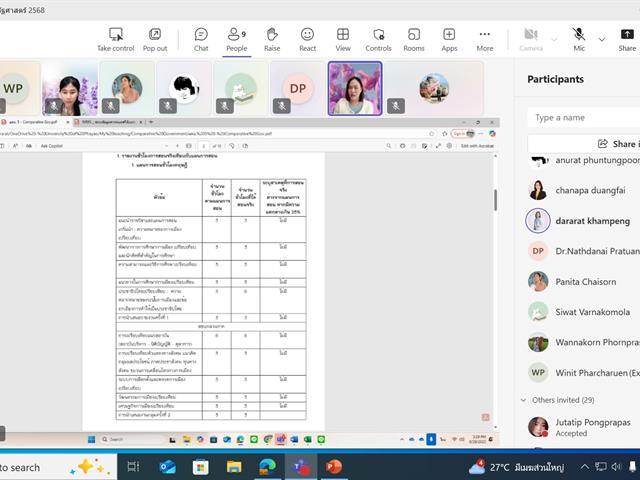Open the Controls menu icon
640x480 pixels.
pyautogui.click(x=378, y=39)
